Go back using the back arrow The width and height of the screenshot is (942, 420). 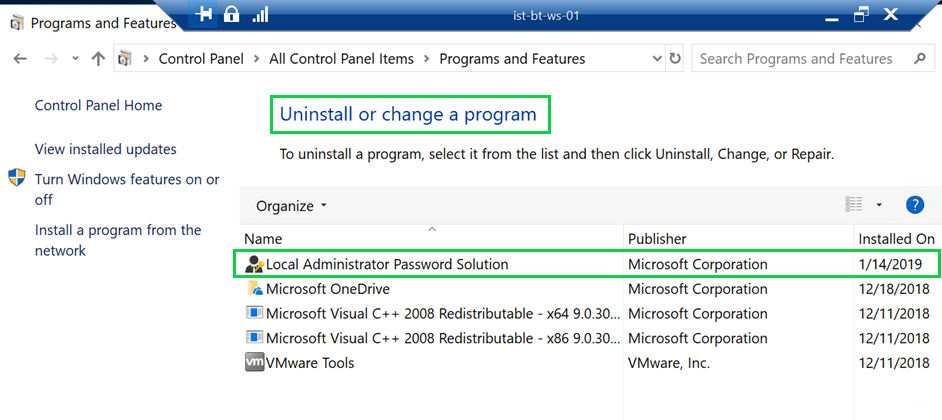pyautogui.click(x=20, y=59)
